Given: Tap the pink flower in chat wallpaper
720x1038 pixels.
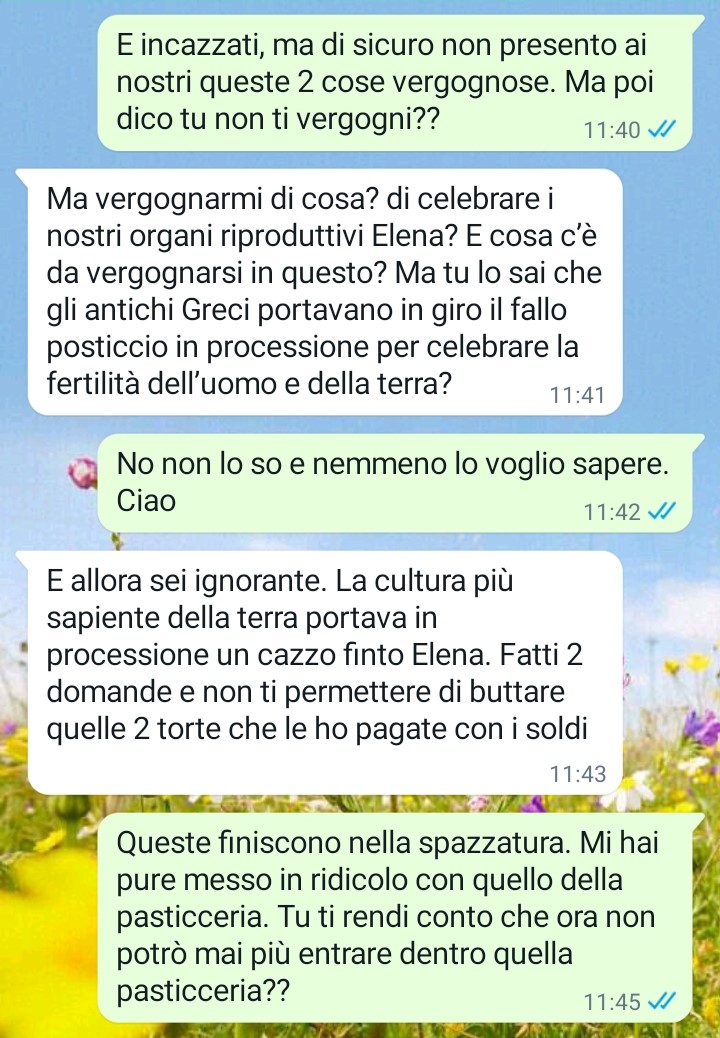Looking at the screenshot, I should click(83, 473).
